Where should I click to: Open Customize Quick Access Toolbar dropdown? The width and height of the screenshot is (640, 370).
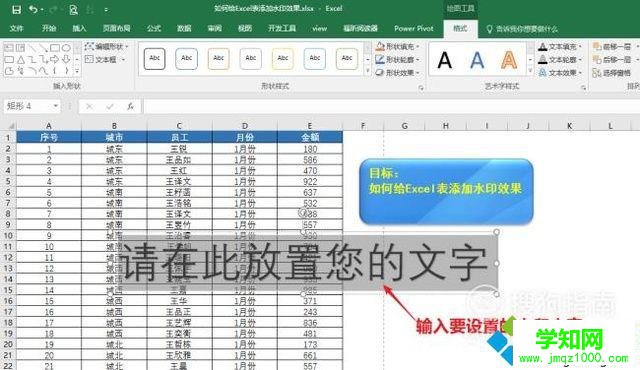pos(106,9)
